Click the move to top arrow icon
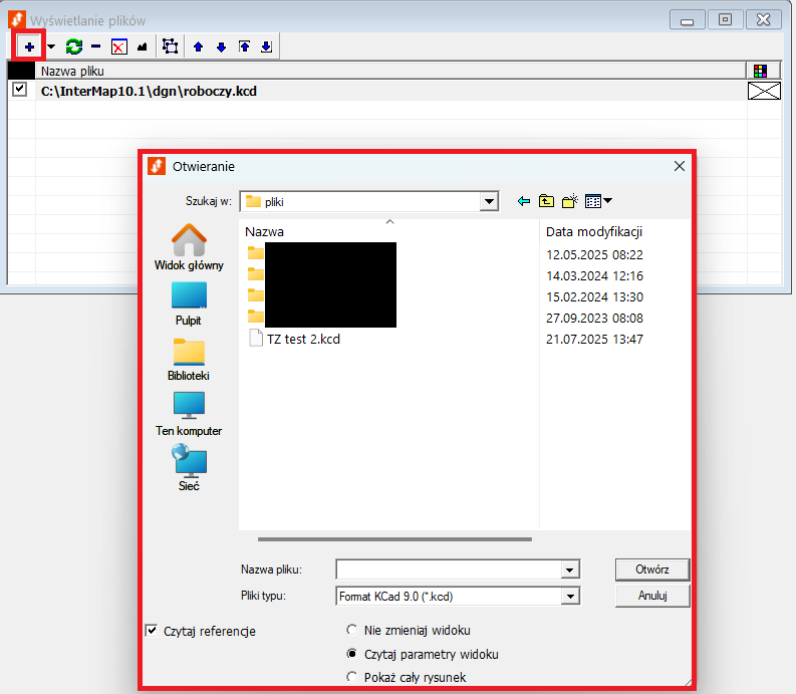The image size is (796, 694). pyautogui.click(x=243, y=46)
